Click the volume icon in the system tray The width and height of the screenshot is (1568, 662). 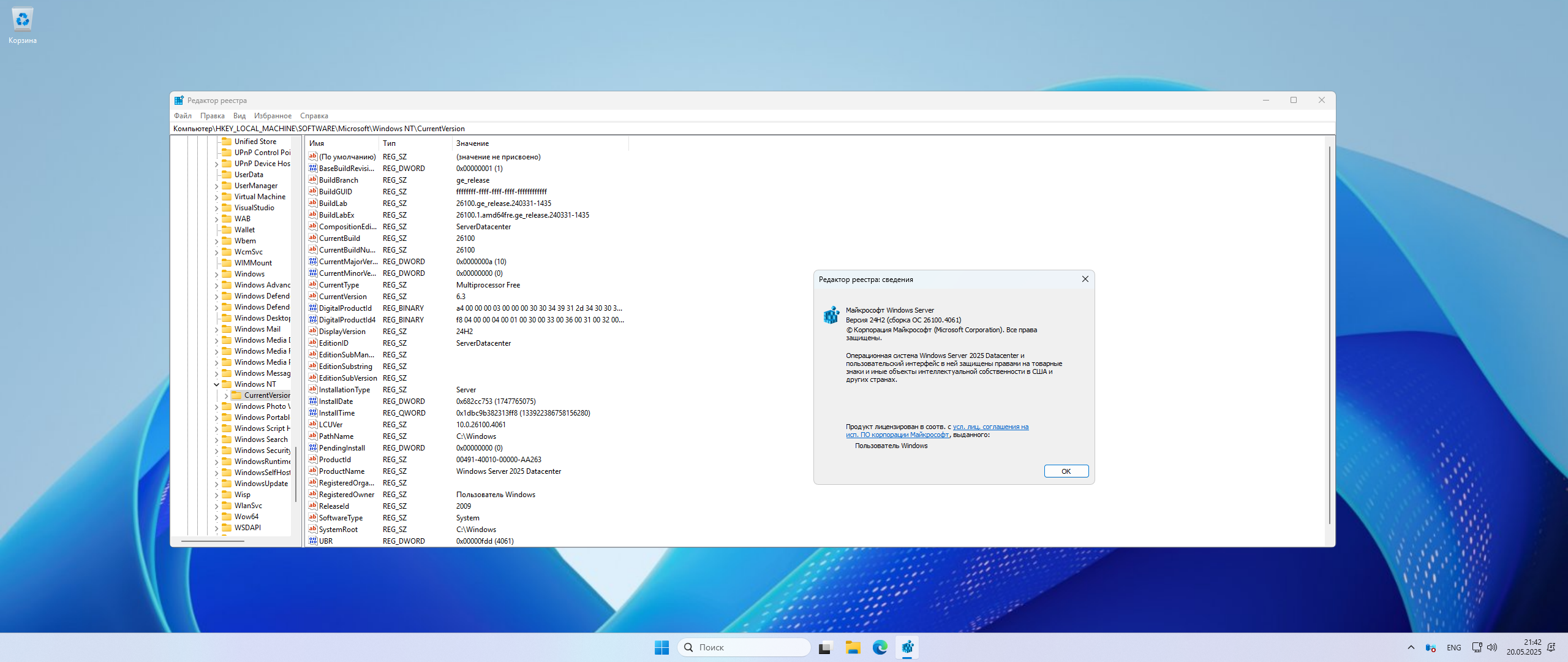1491,647
